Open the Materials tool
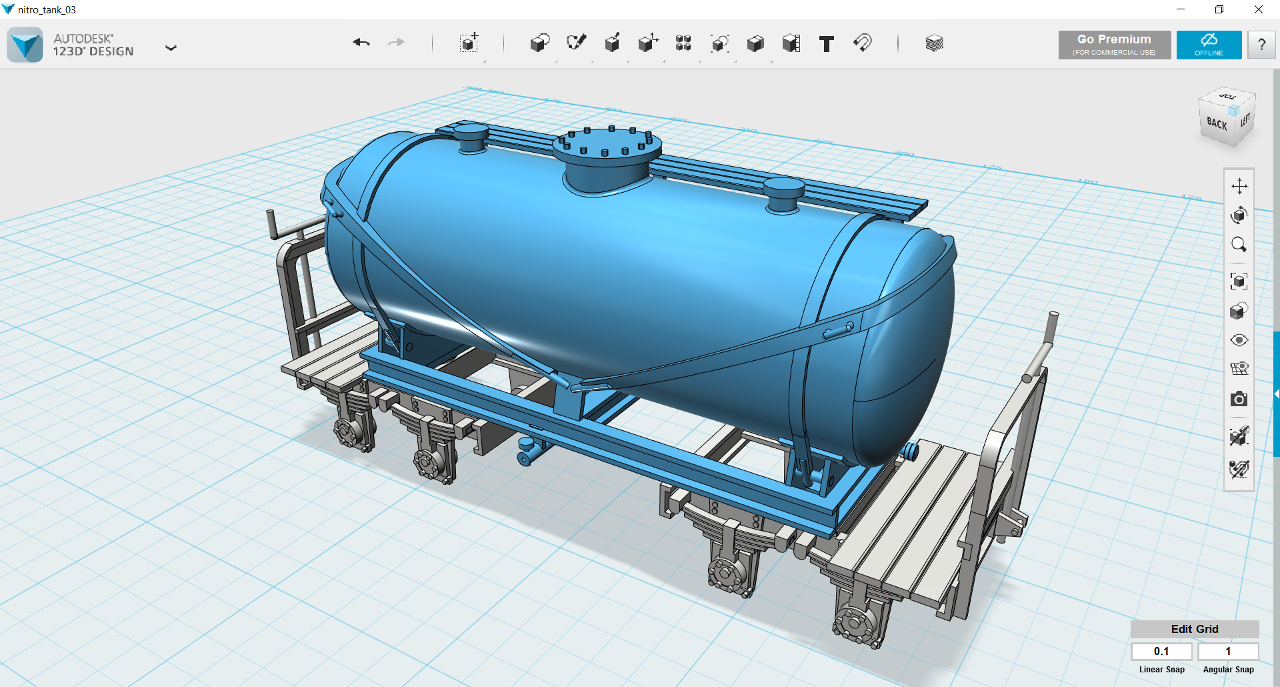Image resolution: width=1280 pixels, height=687 pixels. (x=934, y=43)
